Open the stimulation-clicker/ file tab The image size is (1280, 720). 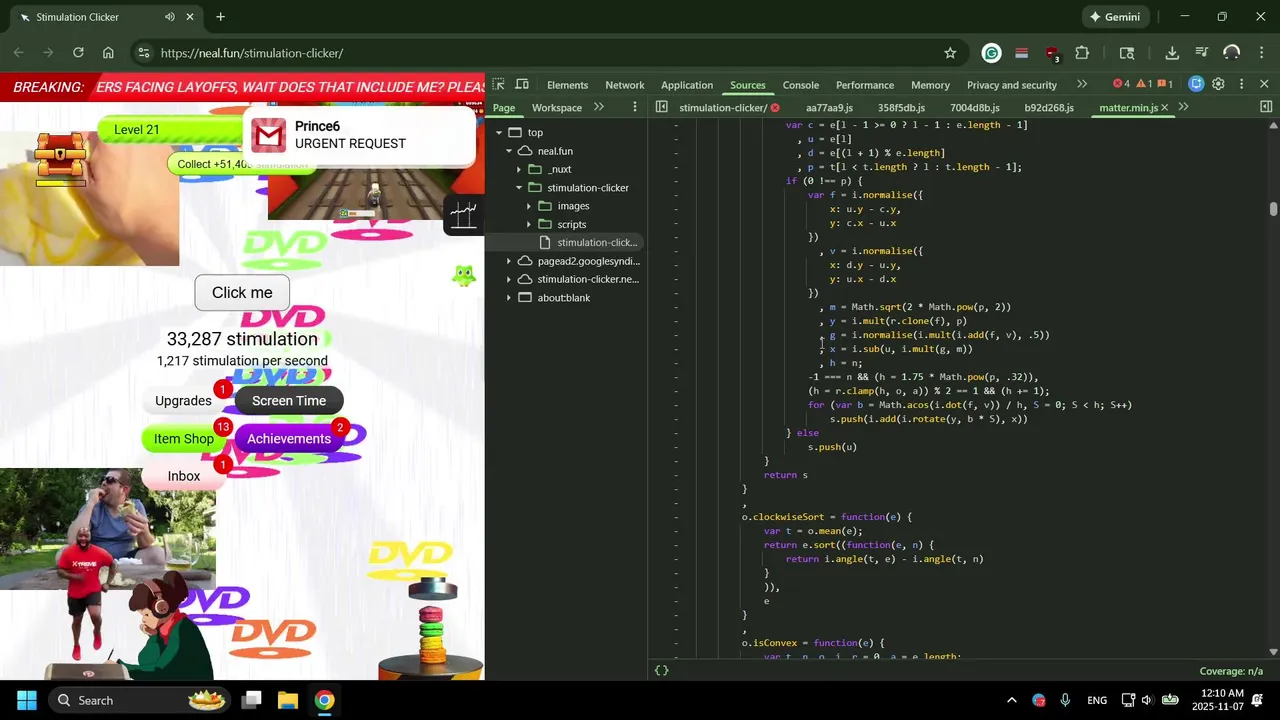(723, 108)
